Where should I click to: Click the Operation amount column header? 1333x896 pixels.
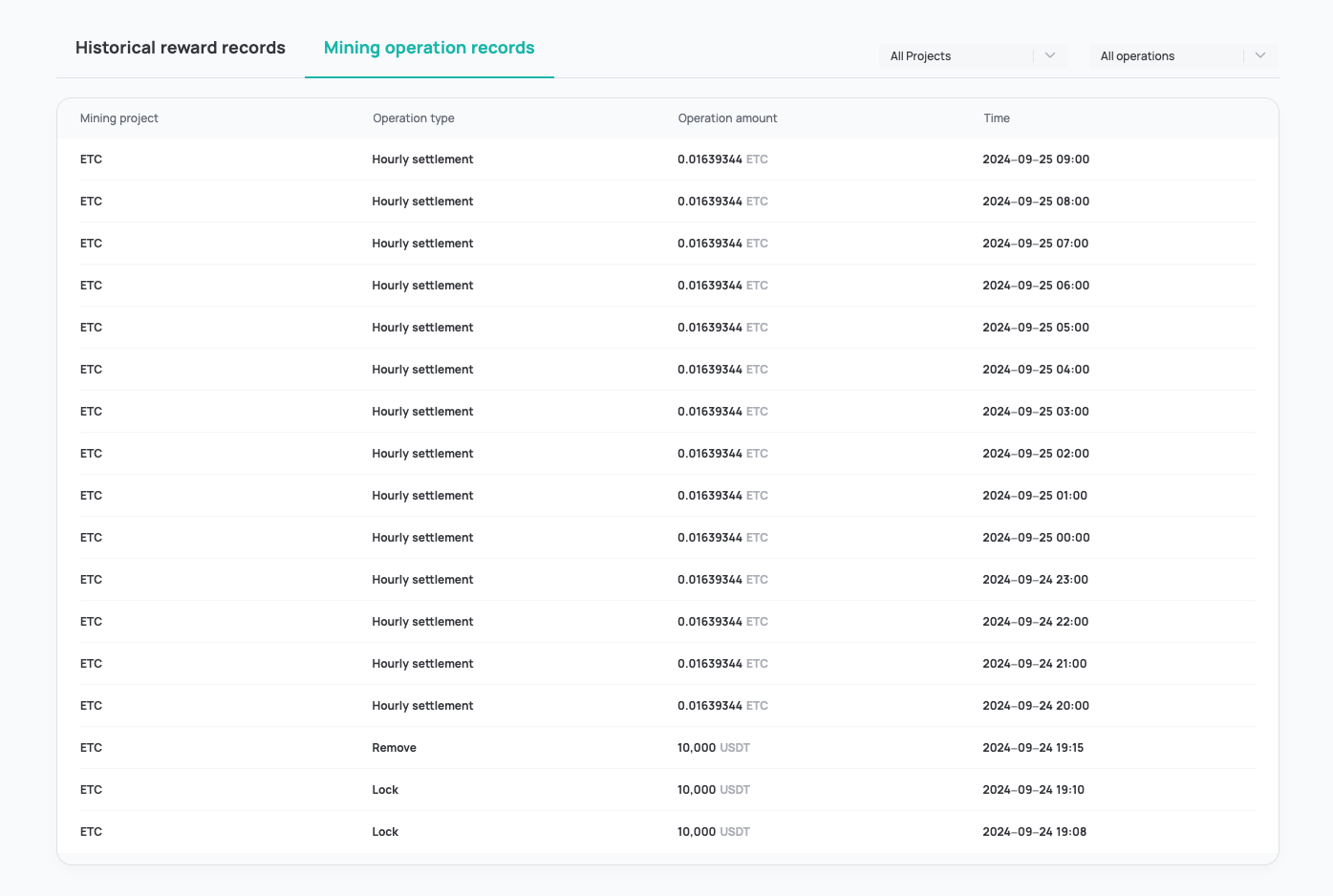coord(727,118)
